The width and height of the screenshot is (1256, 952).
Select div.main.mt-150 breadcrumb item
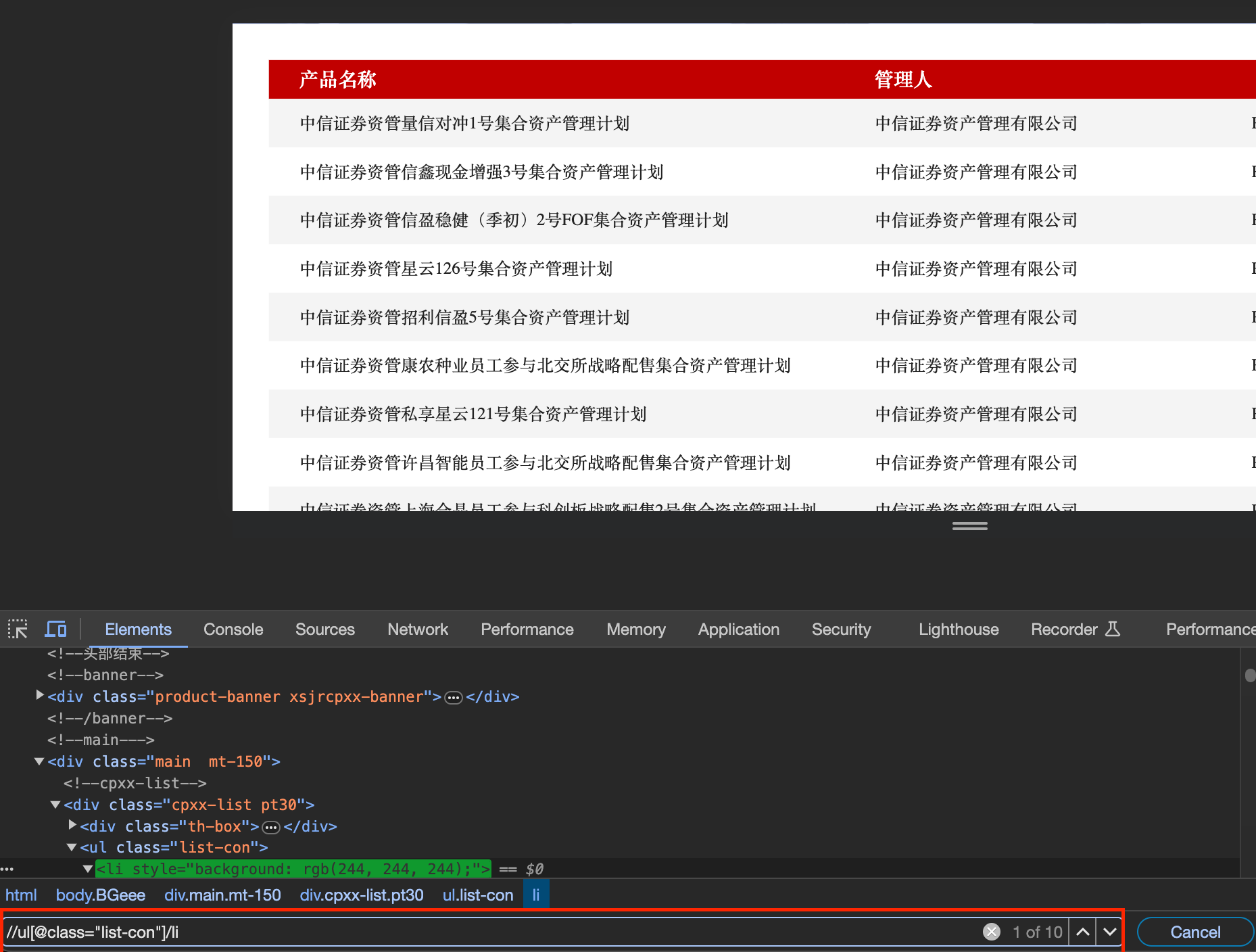tap(222, 895)
